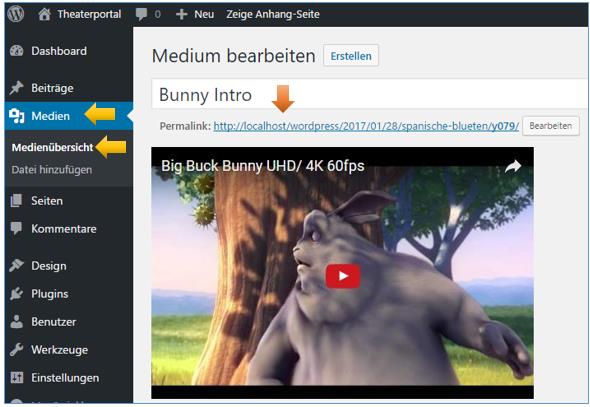Play the Big Buck Bunny video

[x=342, y=276]
